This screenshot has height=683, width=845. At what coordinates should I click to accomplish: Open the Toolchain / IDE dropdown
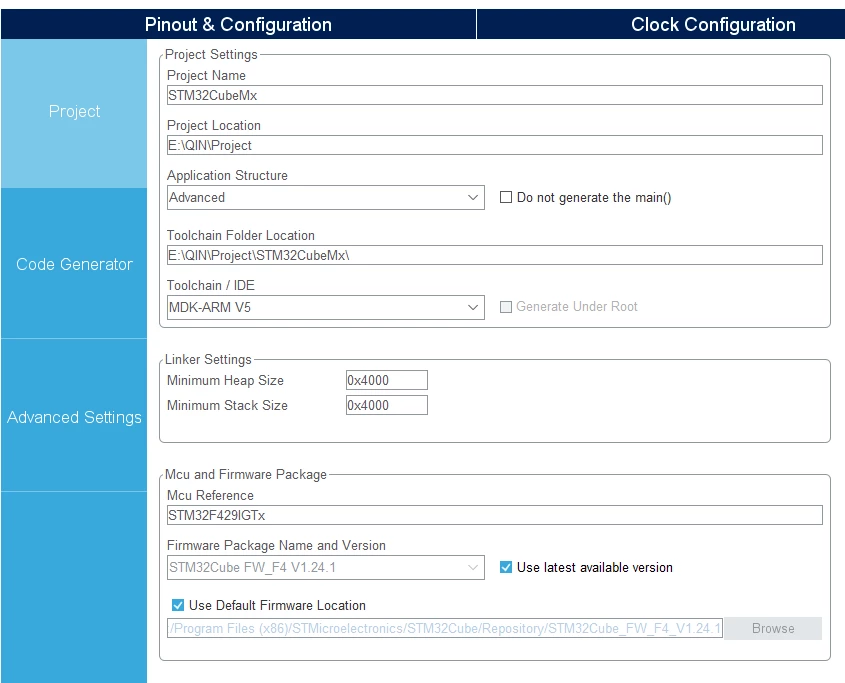click(x=325, y=307)
